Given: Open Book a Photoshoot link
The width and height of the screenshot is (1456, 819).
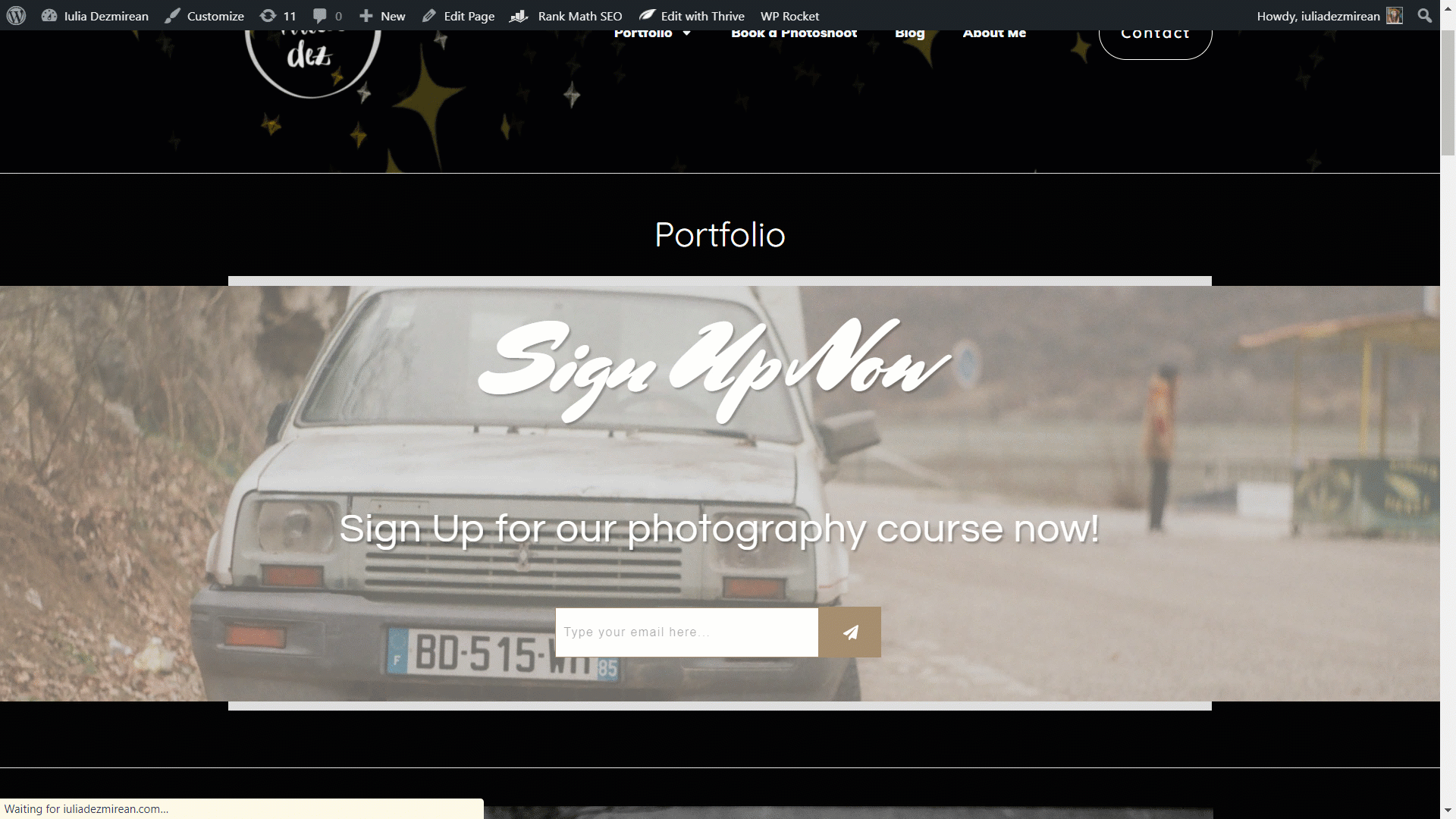Looking at the screenshot, I should (x=794, y=34).
